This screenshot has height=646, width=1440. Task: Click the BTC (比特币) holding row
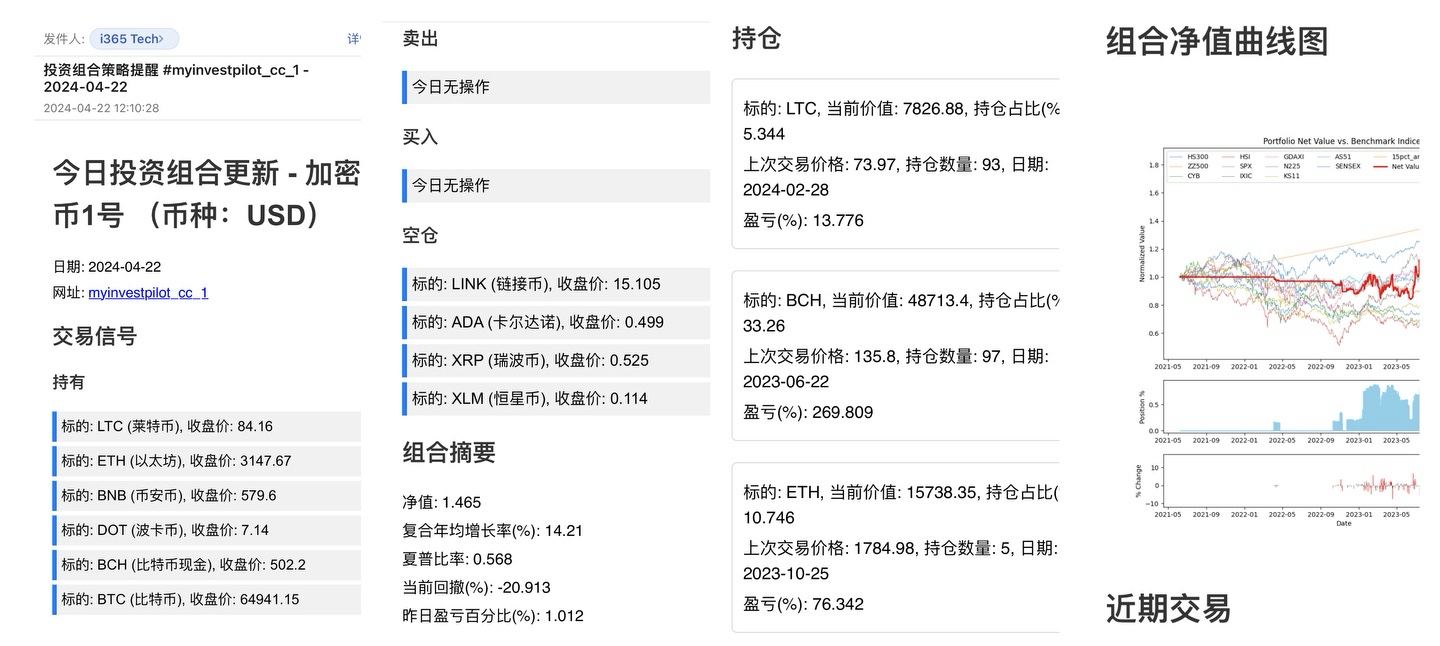[206, 600]
